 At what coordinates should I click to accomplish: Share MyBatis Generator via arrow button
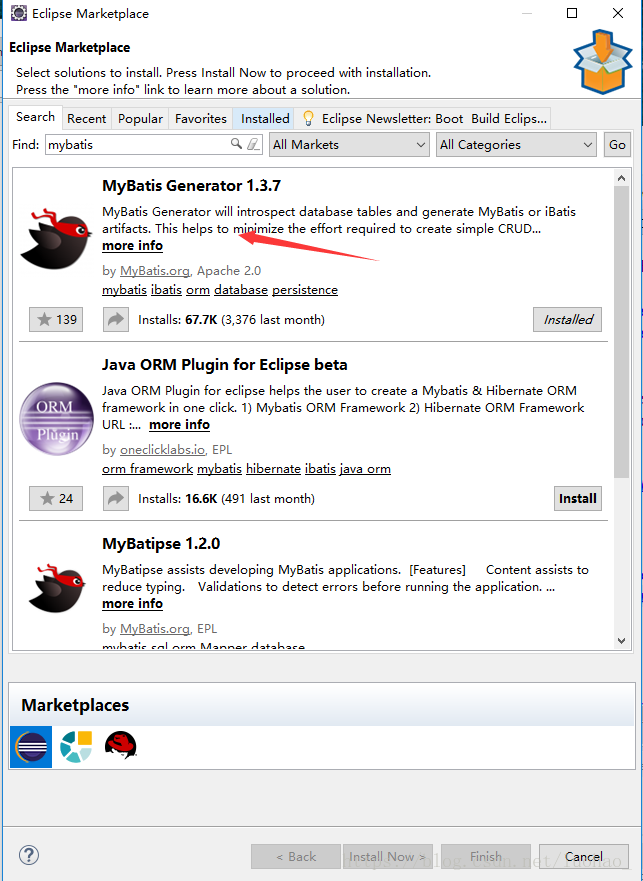[x=116, y=320]
